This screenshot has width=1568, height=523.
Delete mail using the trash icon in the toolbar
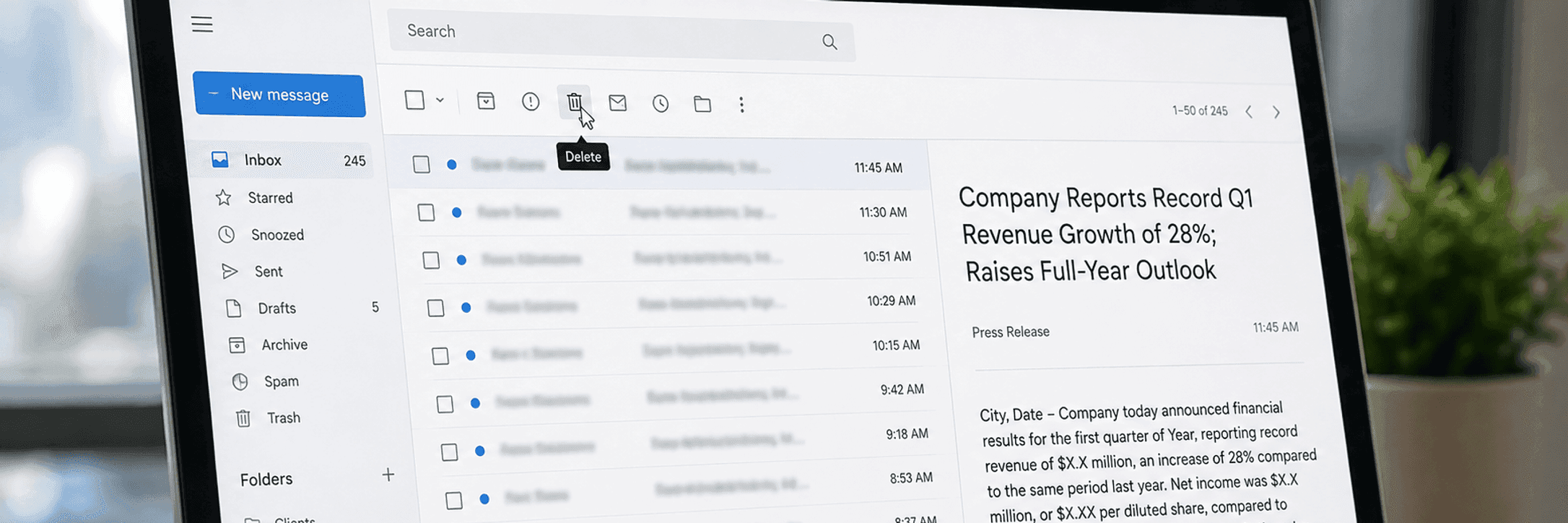click(574, 103)
